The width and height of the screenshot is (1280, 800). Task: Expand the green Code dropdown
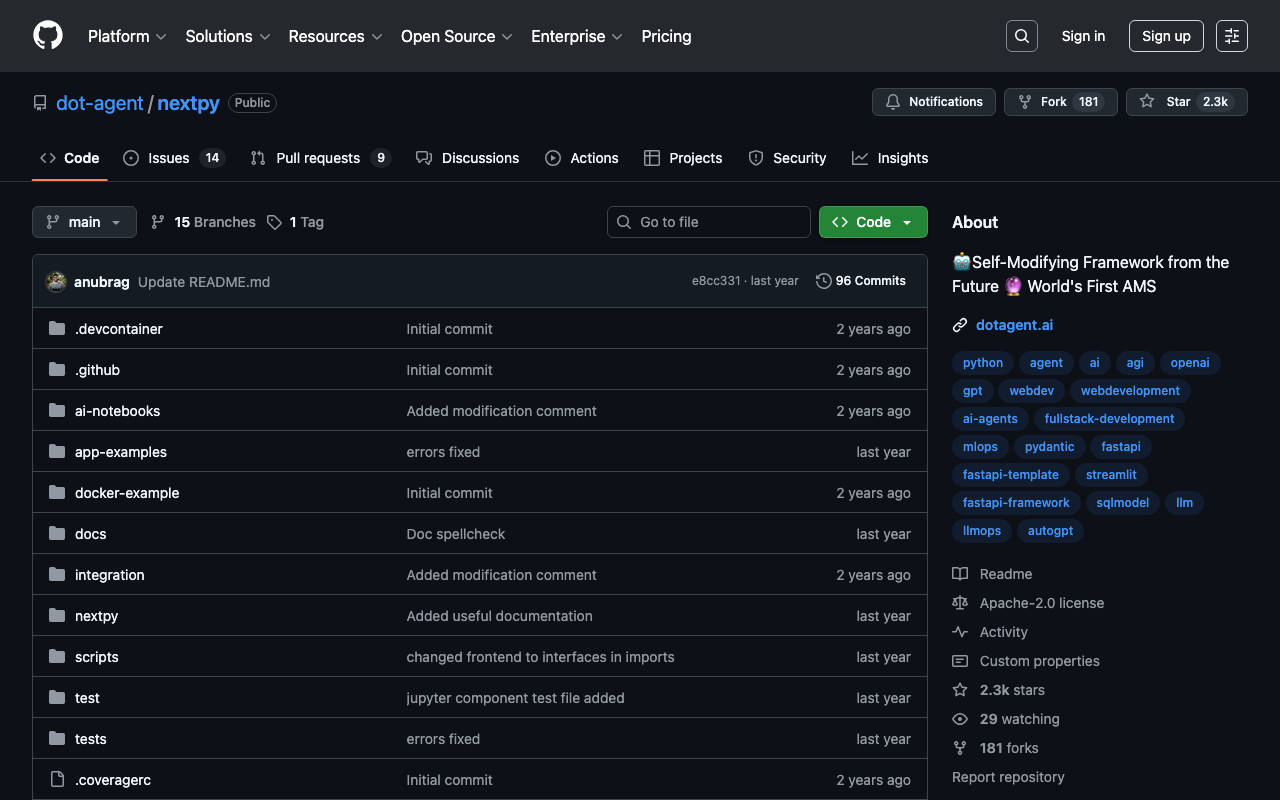pyautogui.click(x=872, y=222)
